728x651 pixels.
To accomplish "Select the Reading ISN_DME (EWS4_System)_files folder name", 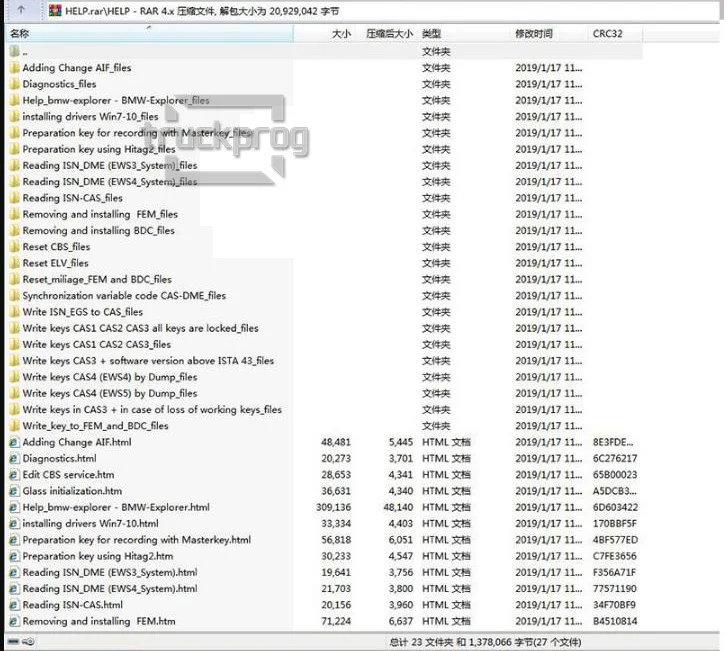I will 110,182.
